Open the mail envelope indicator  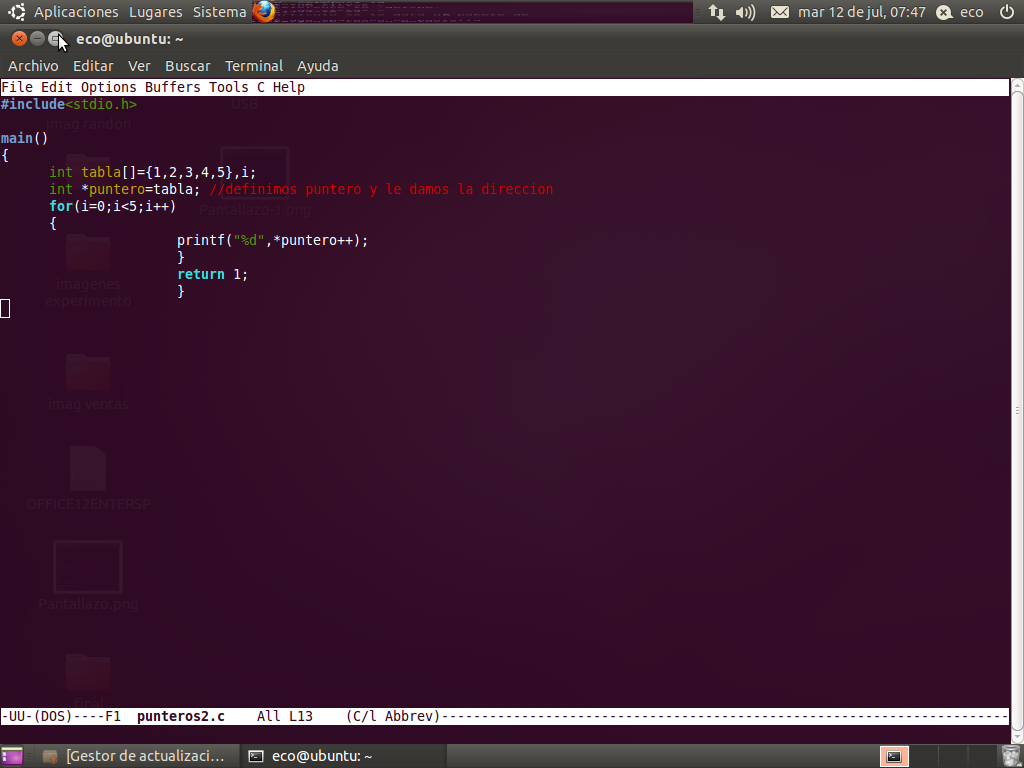click(x=780, y=12)
